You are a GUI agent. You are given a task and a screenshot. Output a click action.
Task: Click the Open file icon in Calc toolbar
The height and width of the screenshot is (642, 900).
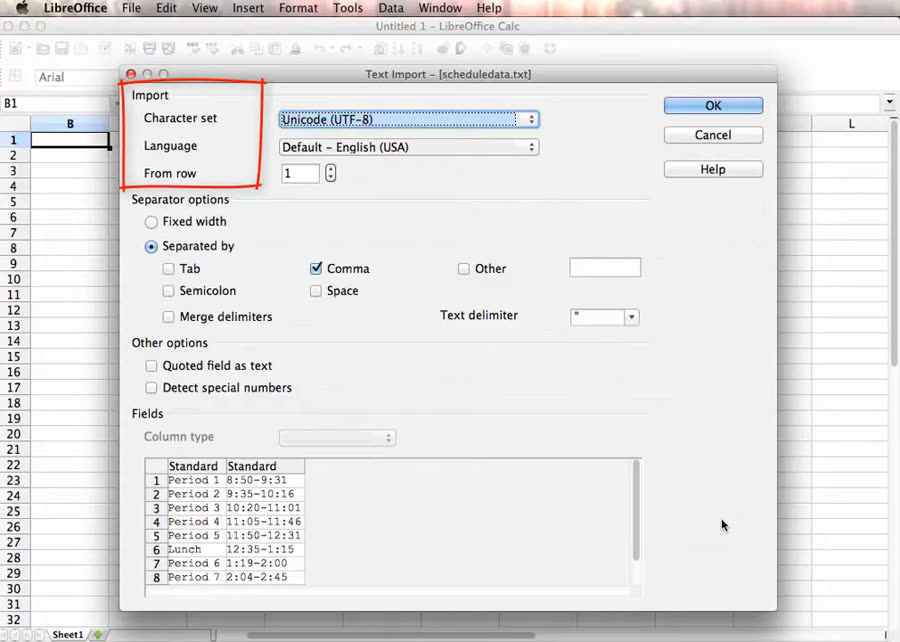42,49
